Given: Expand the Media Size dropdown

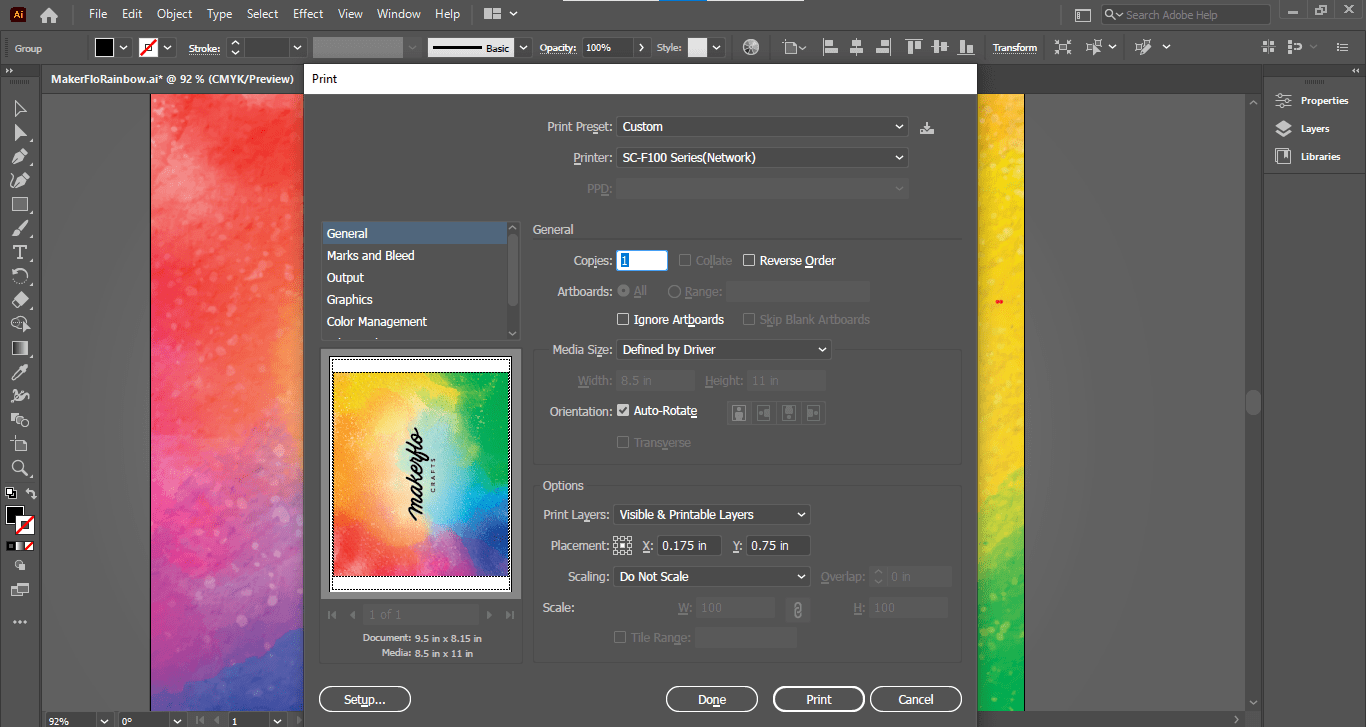Looking at the screenshot, I should click(x=724, y=350).
